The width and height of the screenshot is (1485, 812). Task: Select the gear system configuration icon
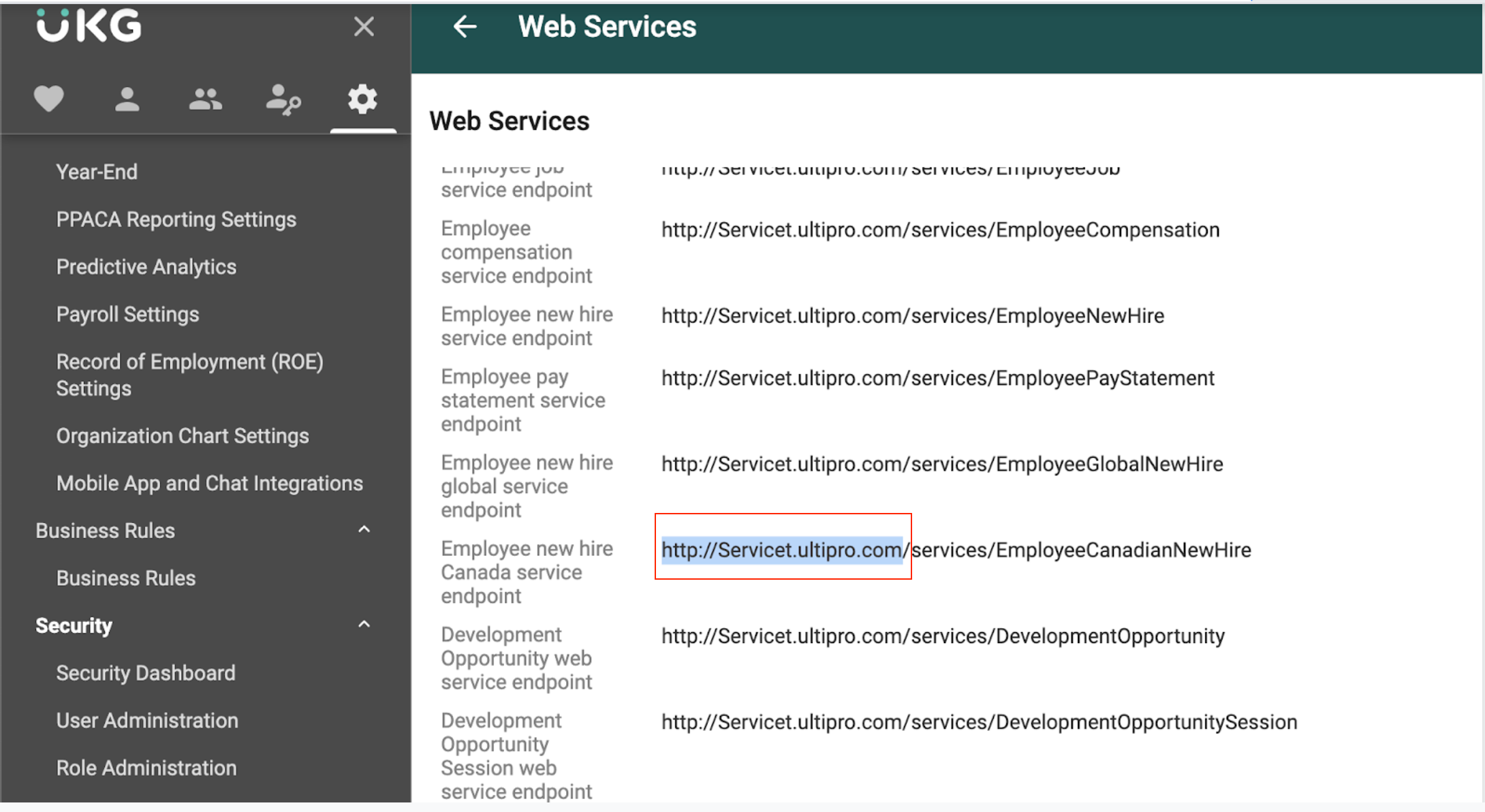[362, 99]
